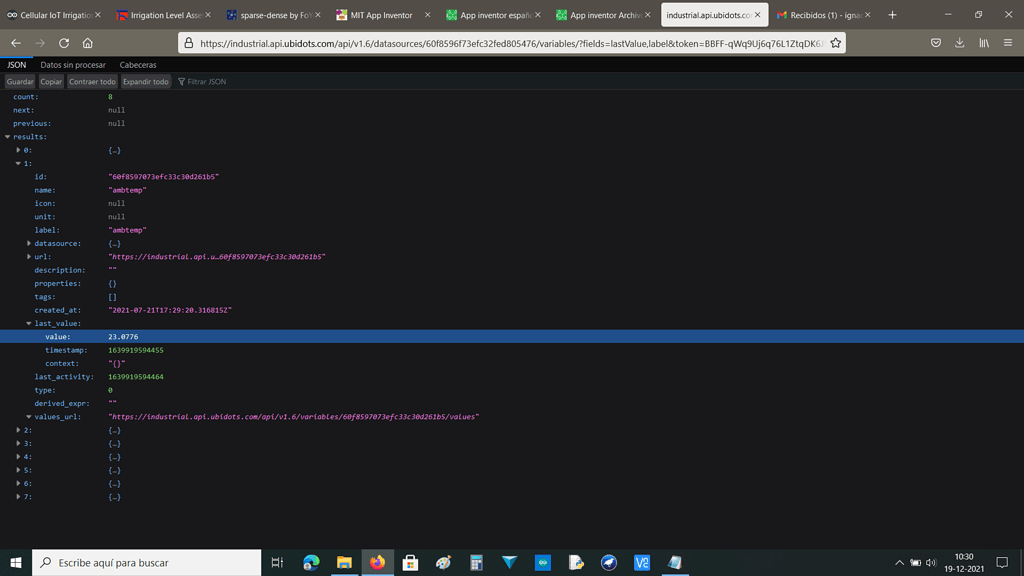
Task: Open File Explorer from the taskbar
Action: pos(344,563)
